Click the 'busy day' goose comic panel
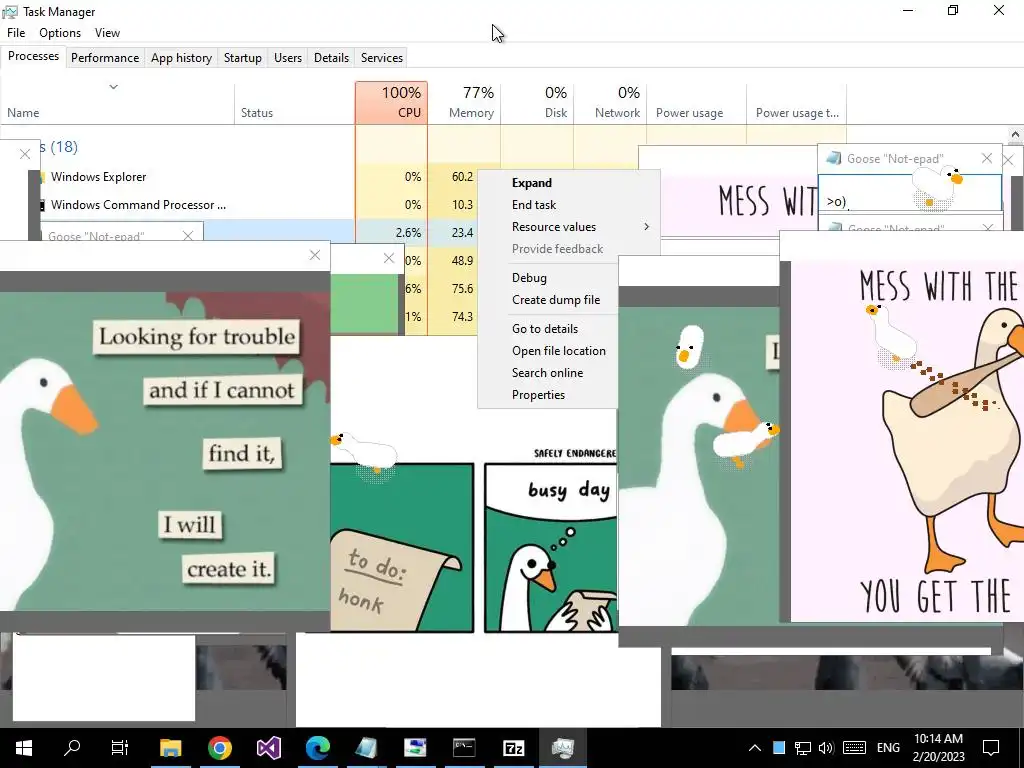This screenshot has height=768, width=1024. (x=551, y=547)
